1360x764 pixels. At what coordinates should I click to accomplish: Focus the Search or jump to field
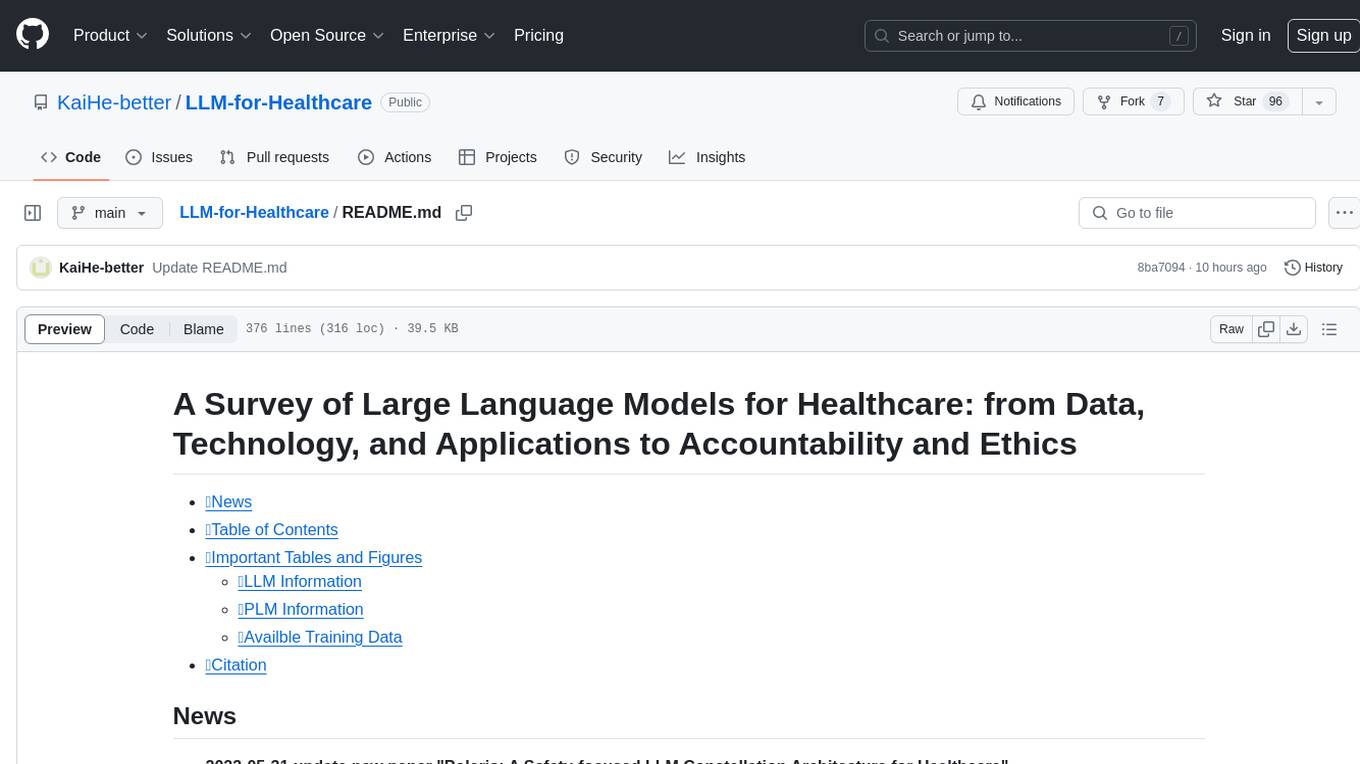tap(1032, 36)
